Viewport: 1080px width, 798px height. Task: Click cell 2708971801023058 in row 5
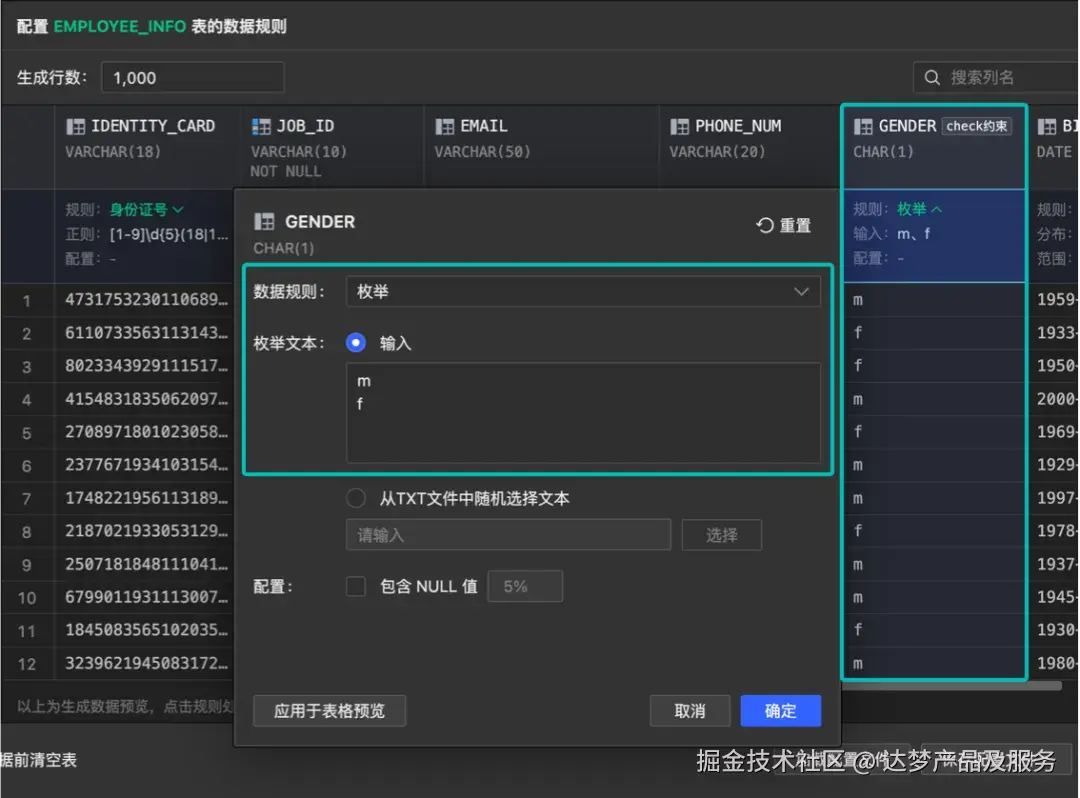tap(146, 432)
